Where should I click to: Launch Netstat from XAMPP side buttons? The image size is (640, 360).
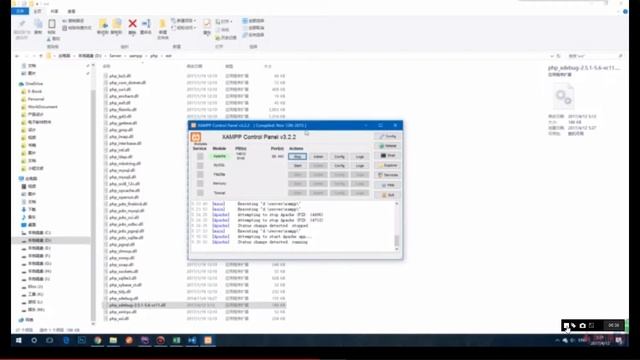point(387,146)
